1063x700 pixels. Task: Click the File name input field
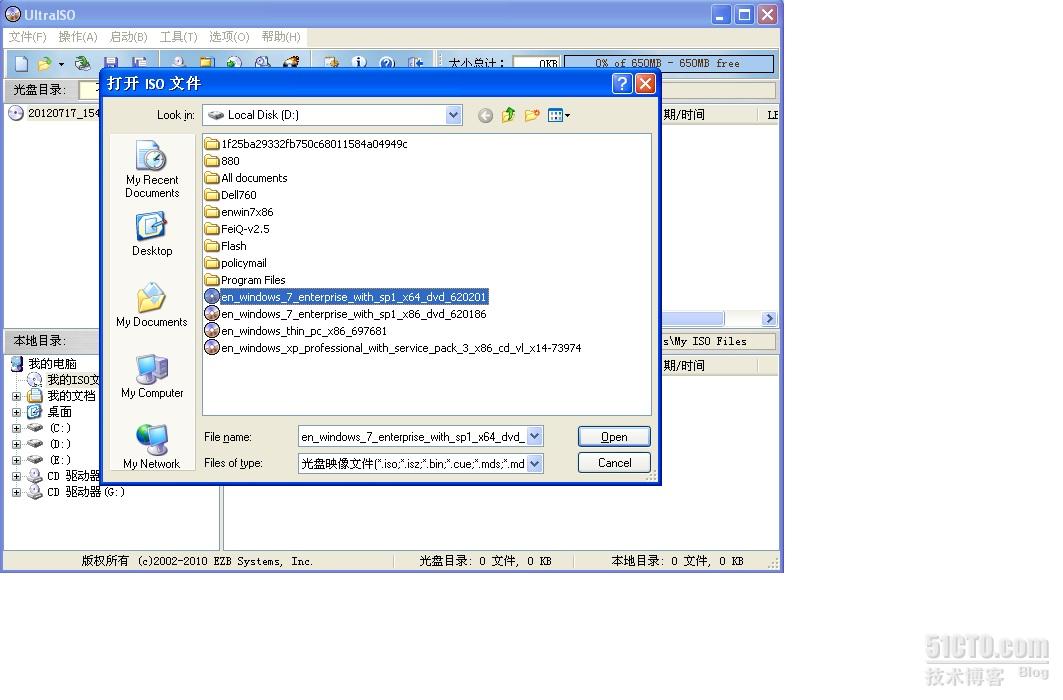click(413, 437)
